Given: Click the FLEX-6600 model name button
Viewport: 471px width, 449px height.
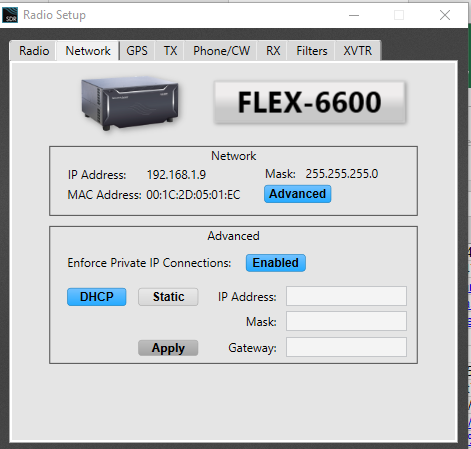Looking at the screenshot, I should tap(310, 102).
